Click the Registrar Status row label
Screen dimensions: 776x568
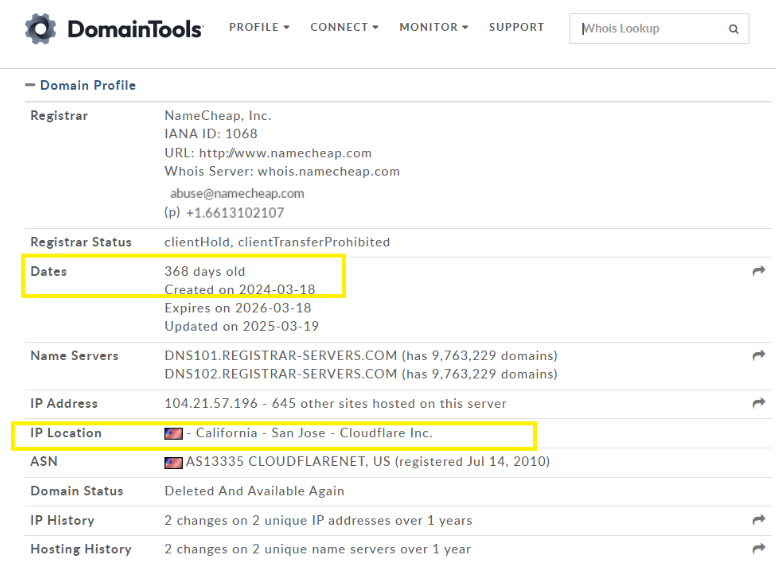[81, 242]
